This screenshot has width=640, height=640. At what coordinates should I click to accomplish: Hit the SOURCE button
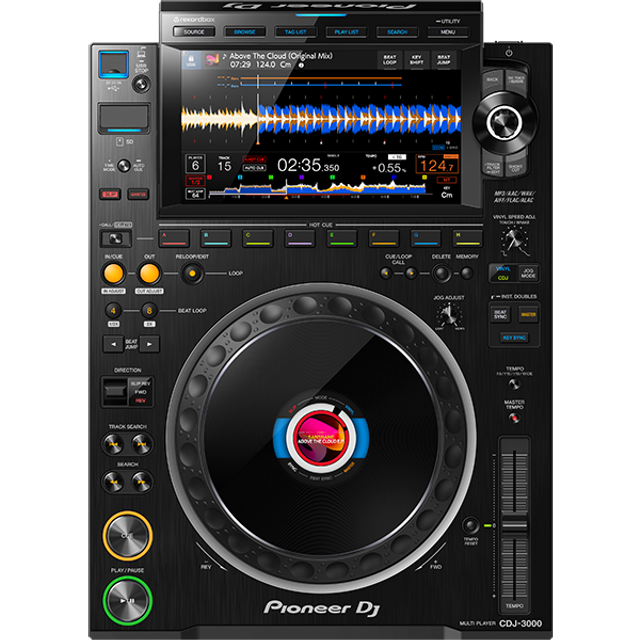194,32
